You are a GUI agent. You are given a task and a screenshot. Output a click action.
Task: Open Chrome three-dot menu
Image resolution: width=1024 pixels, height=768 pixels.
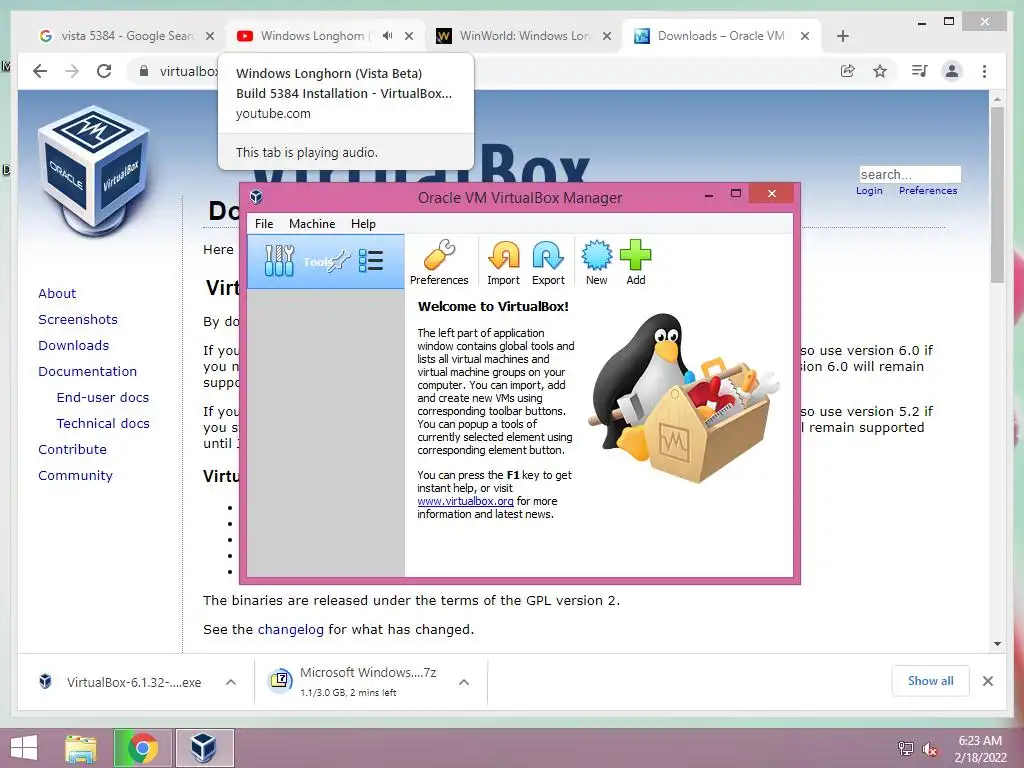pos(984,71)
